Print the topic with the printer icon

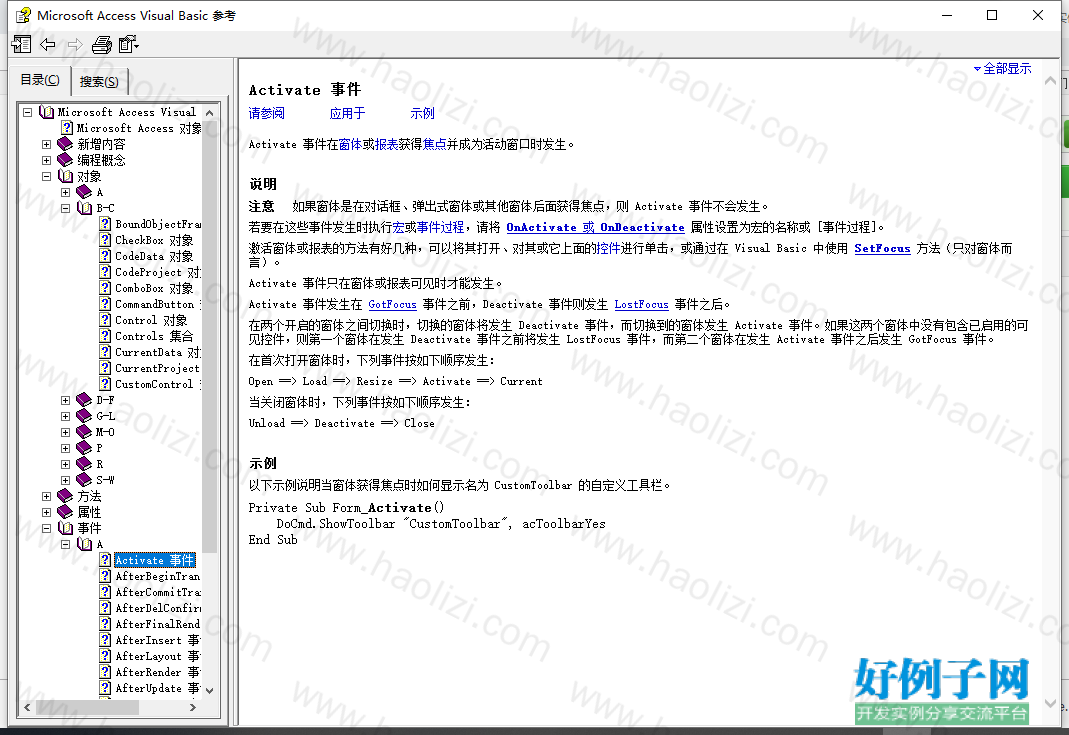coord(102,44)
